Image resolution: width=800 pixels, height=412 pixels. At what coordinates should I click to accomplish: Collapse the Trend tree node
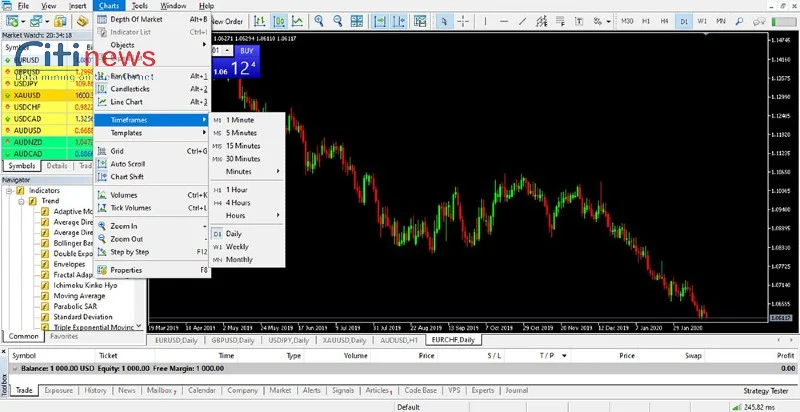click(21, 201)
